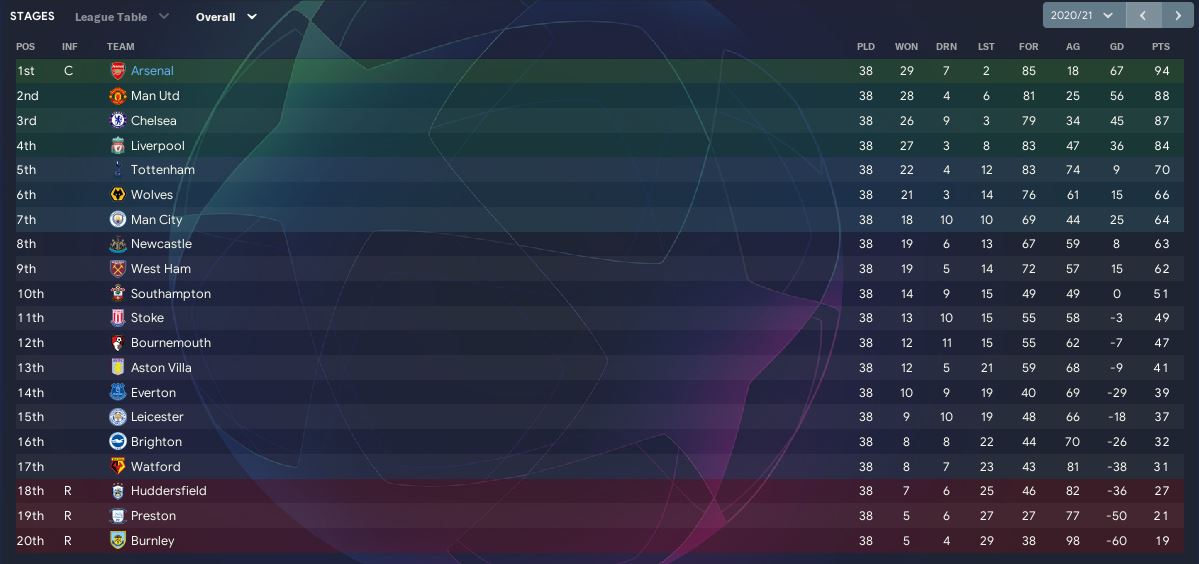
Task: Click the C champion marker in Arsenal row
Action: pos(68,71)
